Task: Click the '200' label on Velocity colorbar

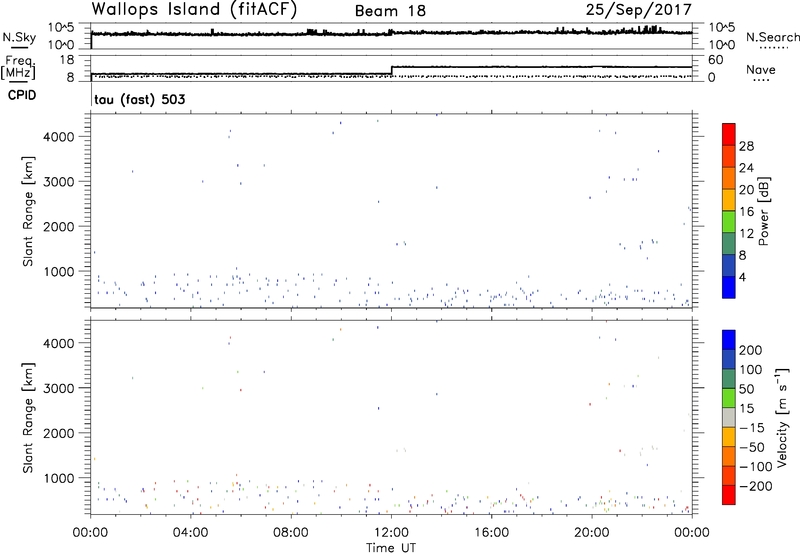Action: point(751,350)
